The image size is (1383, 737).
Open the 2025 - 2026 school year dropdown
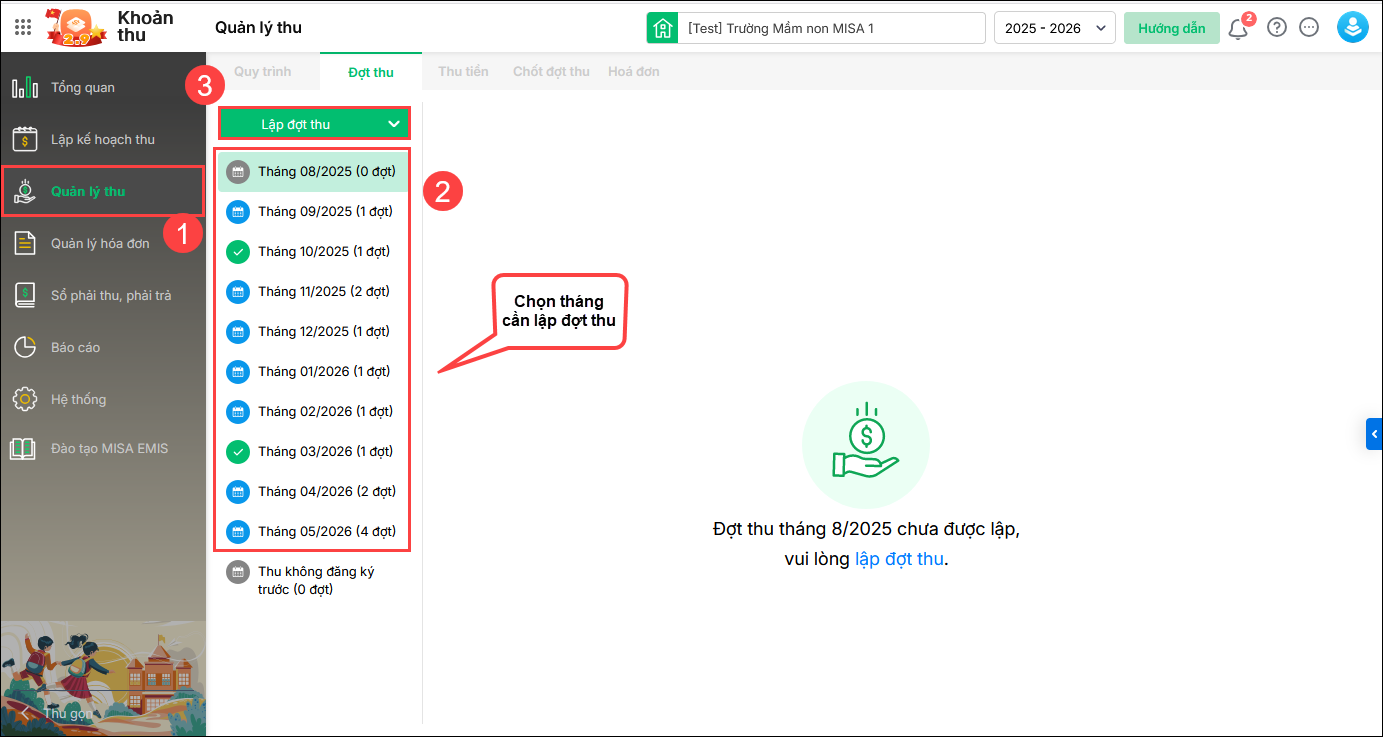point(1055,28)
